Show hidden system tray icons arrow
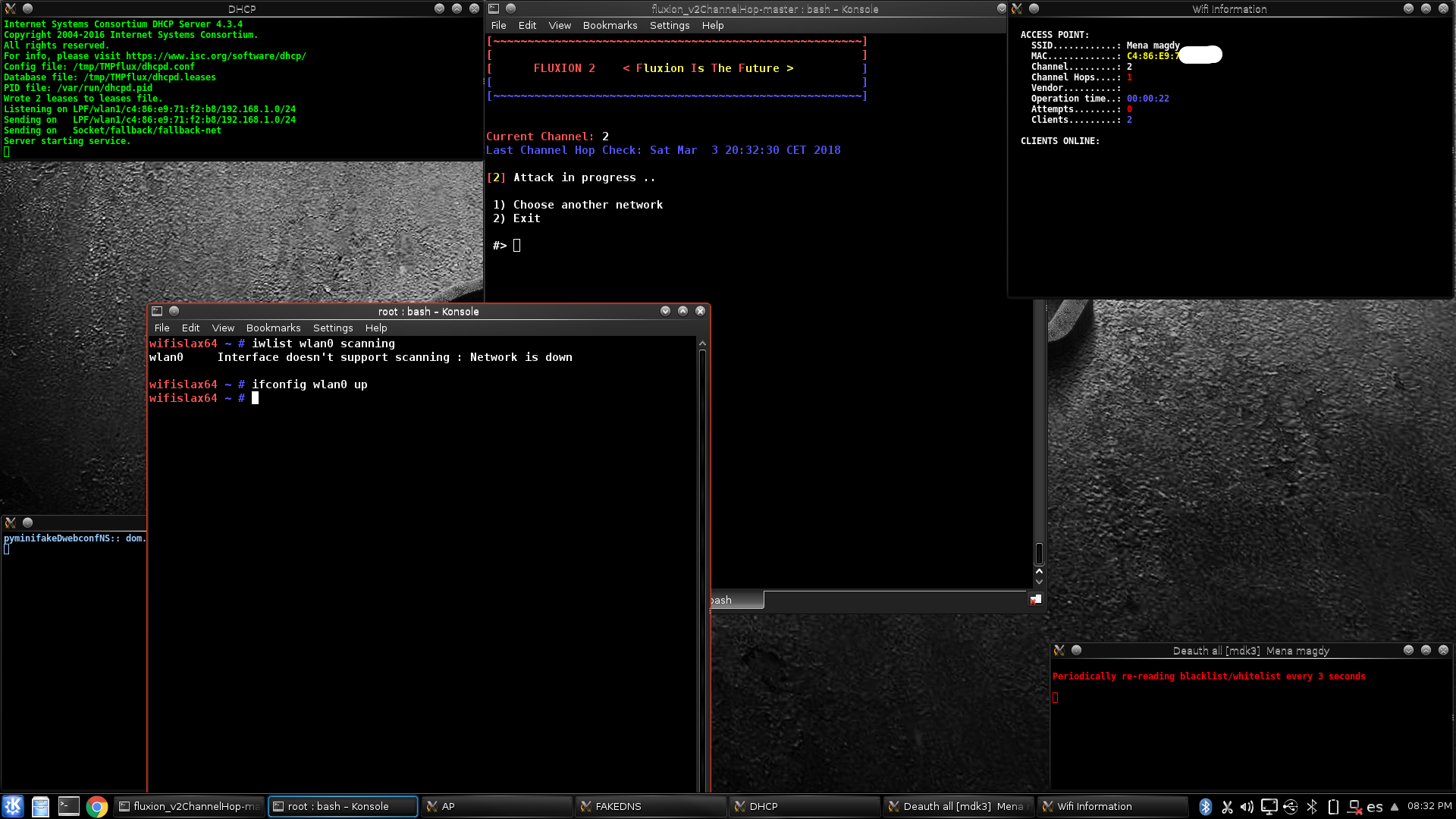The height and width of the screenshot is (819, 1456). click(1394, 807)
